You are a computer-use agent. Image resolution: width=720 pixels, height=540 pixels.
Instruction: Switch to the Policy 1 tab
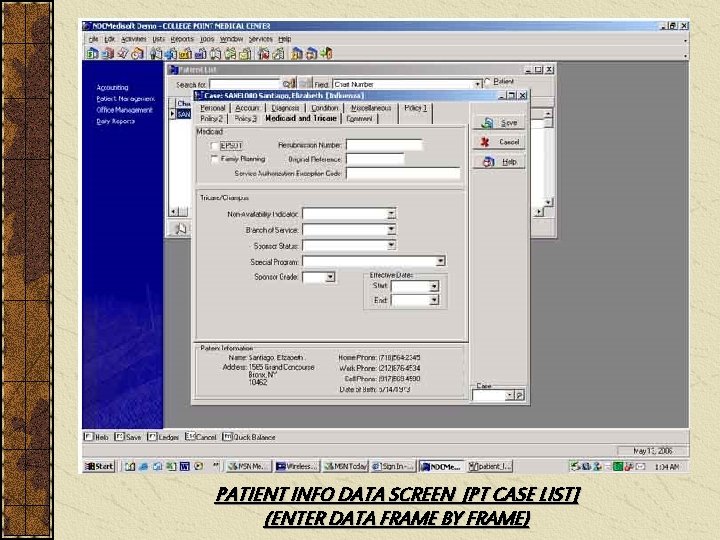point(416,108)
